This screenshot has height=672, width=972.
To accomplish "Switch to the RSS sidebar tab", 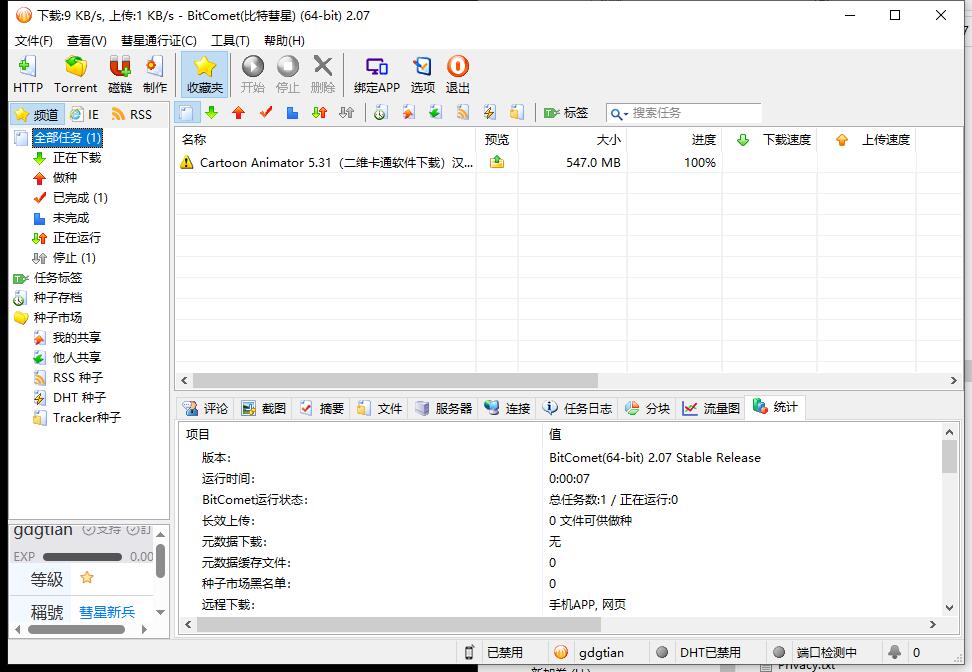I will point(131,115).
